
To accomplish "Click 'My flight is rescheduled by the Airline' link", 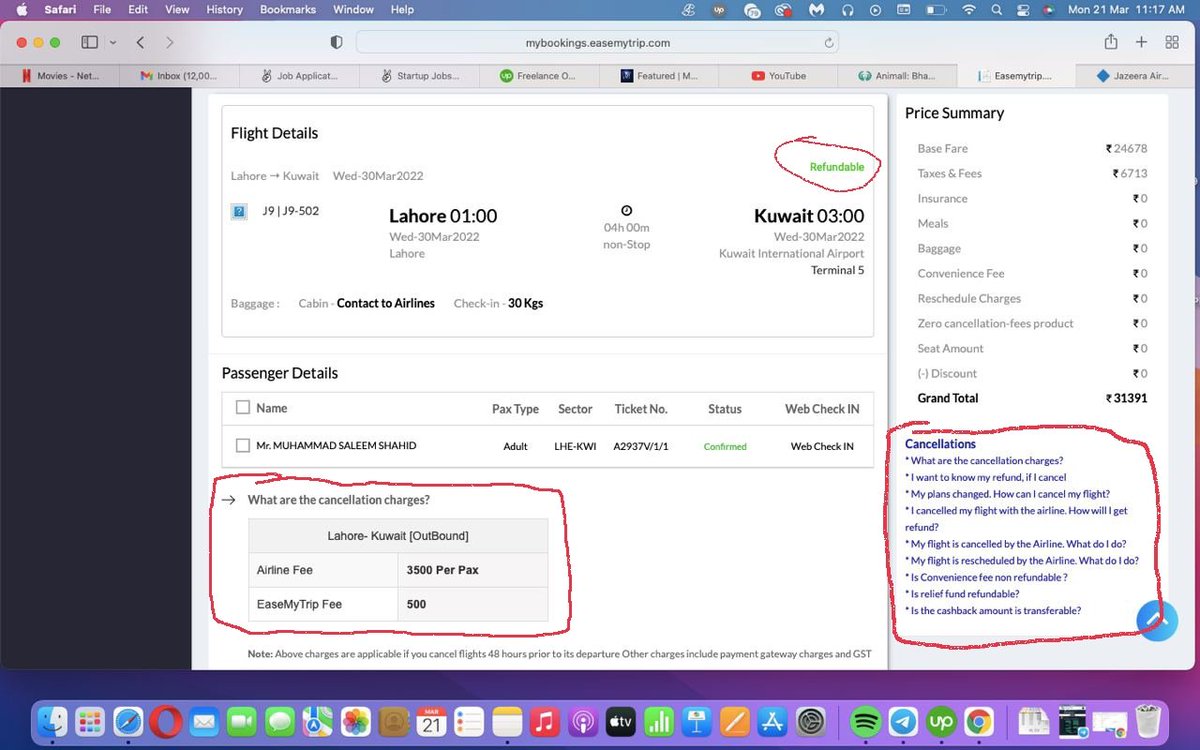I will pos(1022,561).
